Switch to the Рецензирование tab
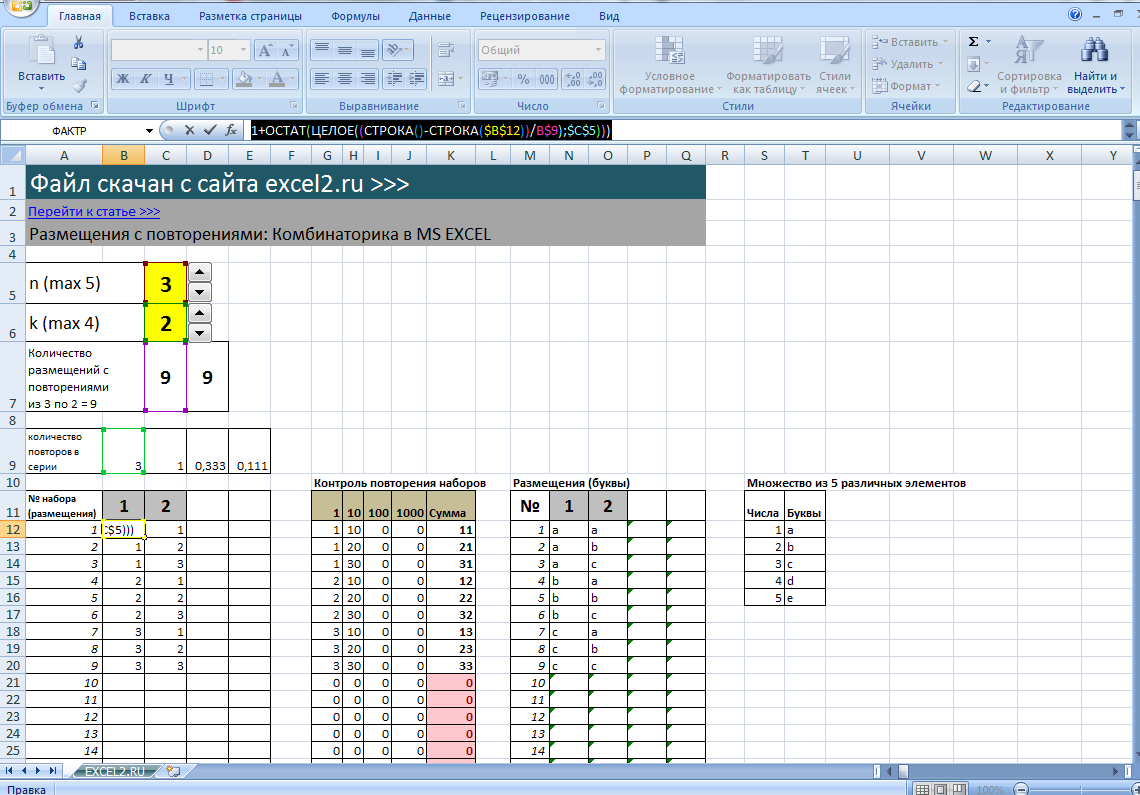1140x795 pixels. [x=525, y=16]
